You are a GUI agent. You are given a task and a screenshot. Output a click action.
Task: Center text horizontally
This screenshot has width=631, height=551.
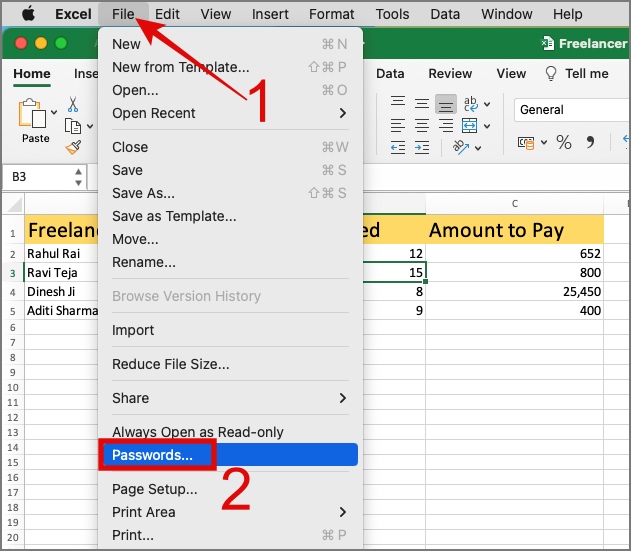422,126
